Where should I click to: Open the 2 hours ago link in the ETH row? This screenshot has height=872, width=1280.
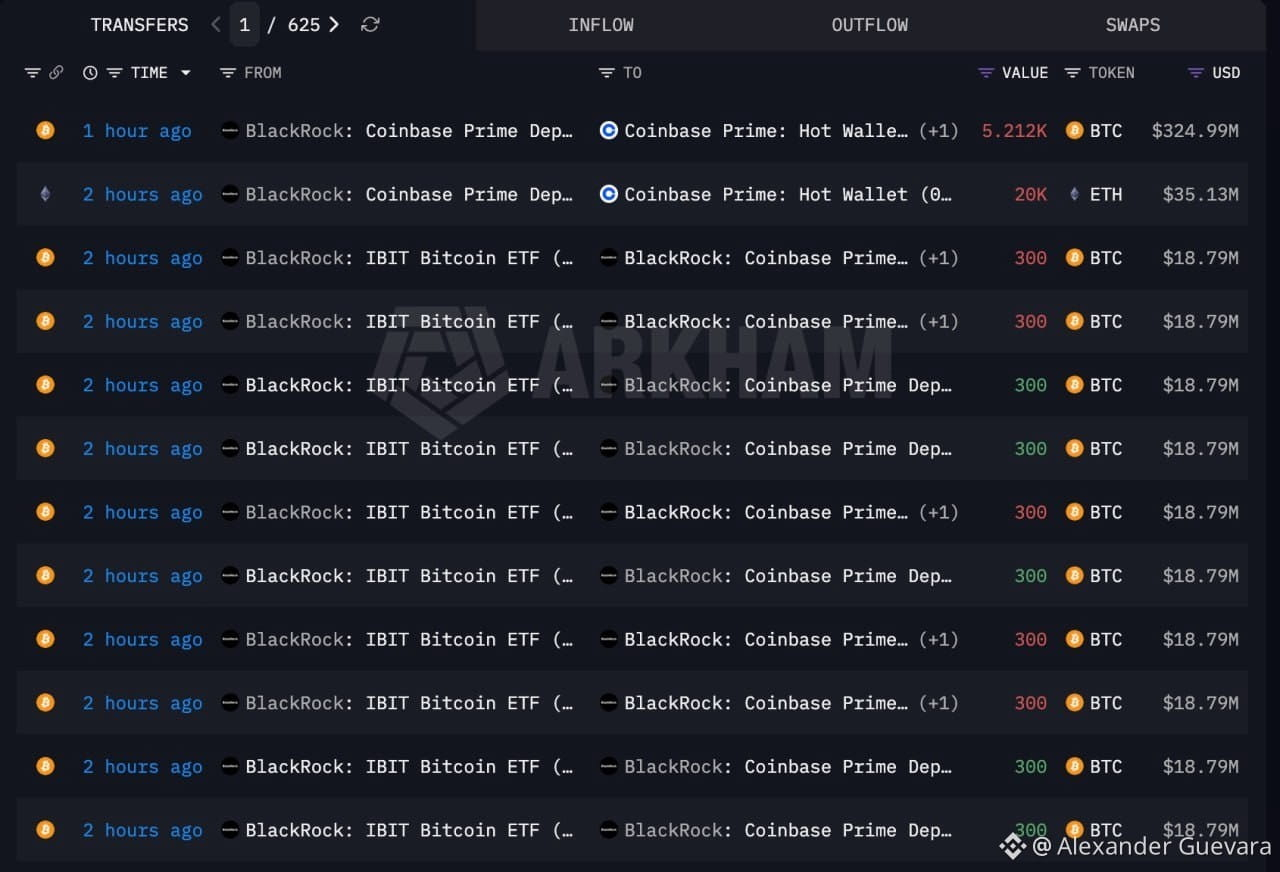(x=142, y=195)
